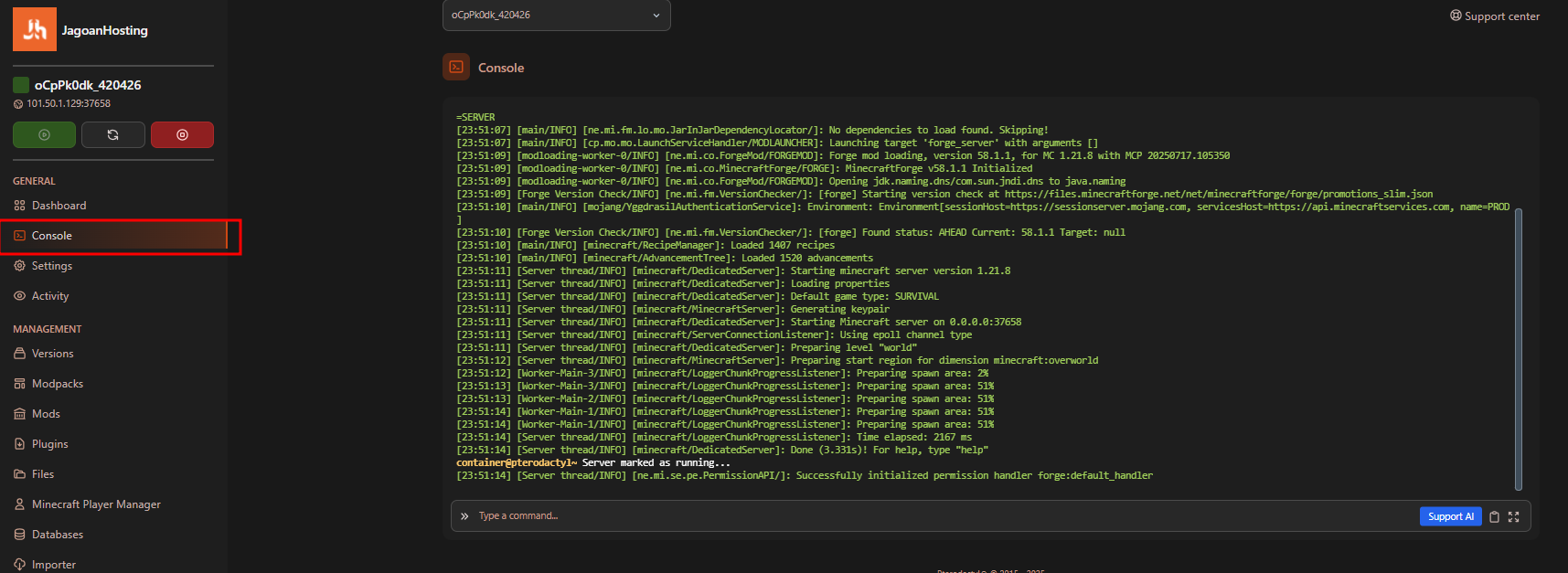This screenshot has width=1568, height=573.
Task: Open the Plugins section
Action: [113, 444]
